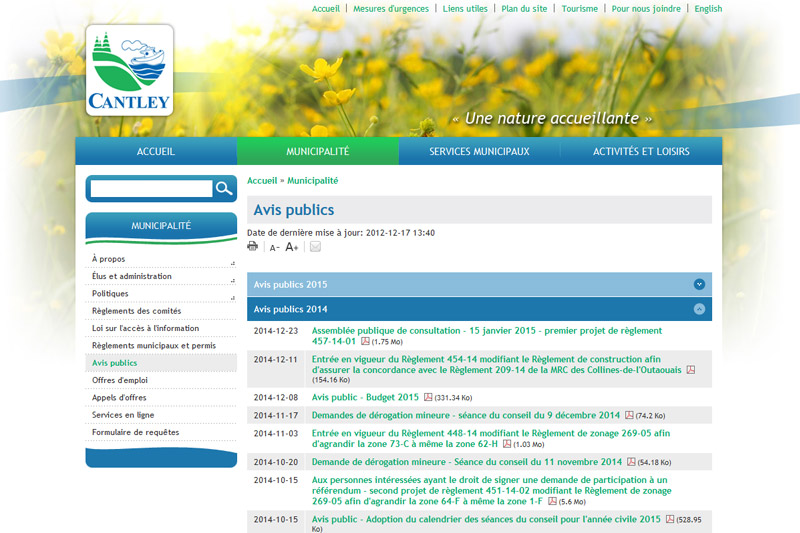Click Accueil in the breadcrumb

pos(262,181)
